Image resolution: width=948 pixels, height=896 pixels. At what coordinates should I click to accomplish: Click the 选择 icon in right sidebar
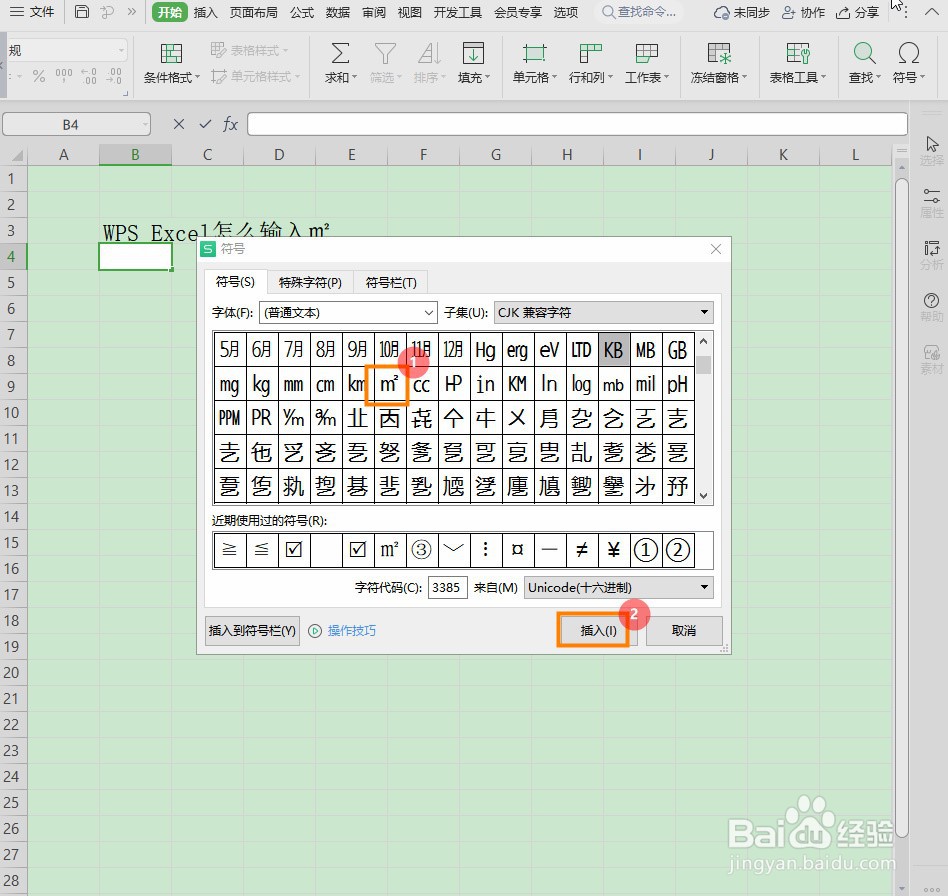pos(932,151)
